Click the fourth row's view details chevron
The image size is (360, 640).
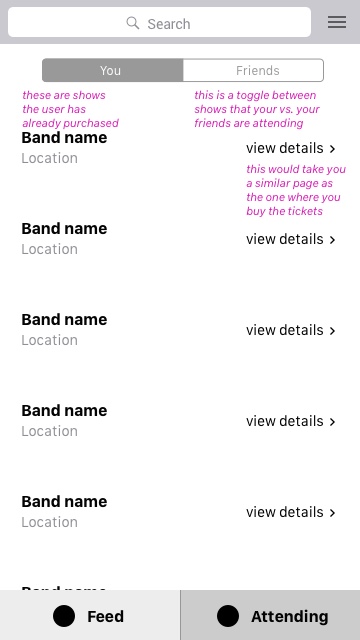[x=333, y=422]
